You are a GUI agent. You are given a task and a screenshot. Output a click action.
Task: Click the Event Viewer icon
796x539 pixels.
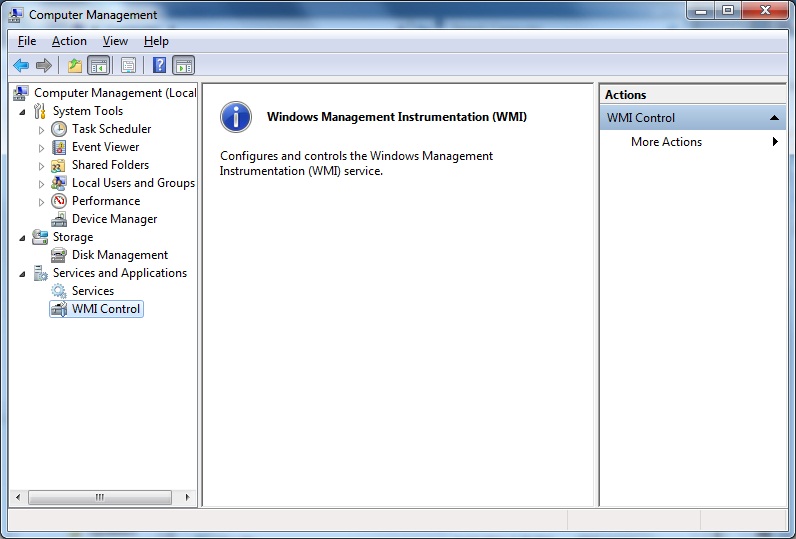[x=59, y=147]
